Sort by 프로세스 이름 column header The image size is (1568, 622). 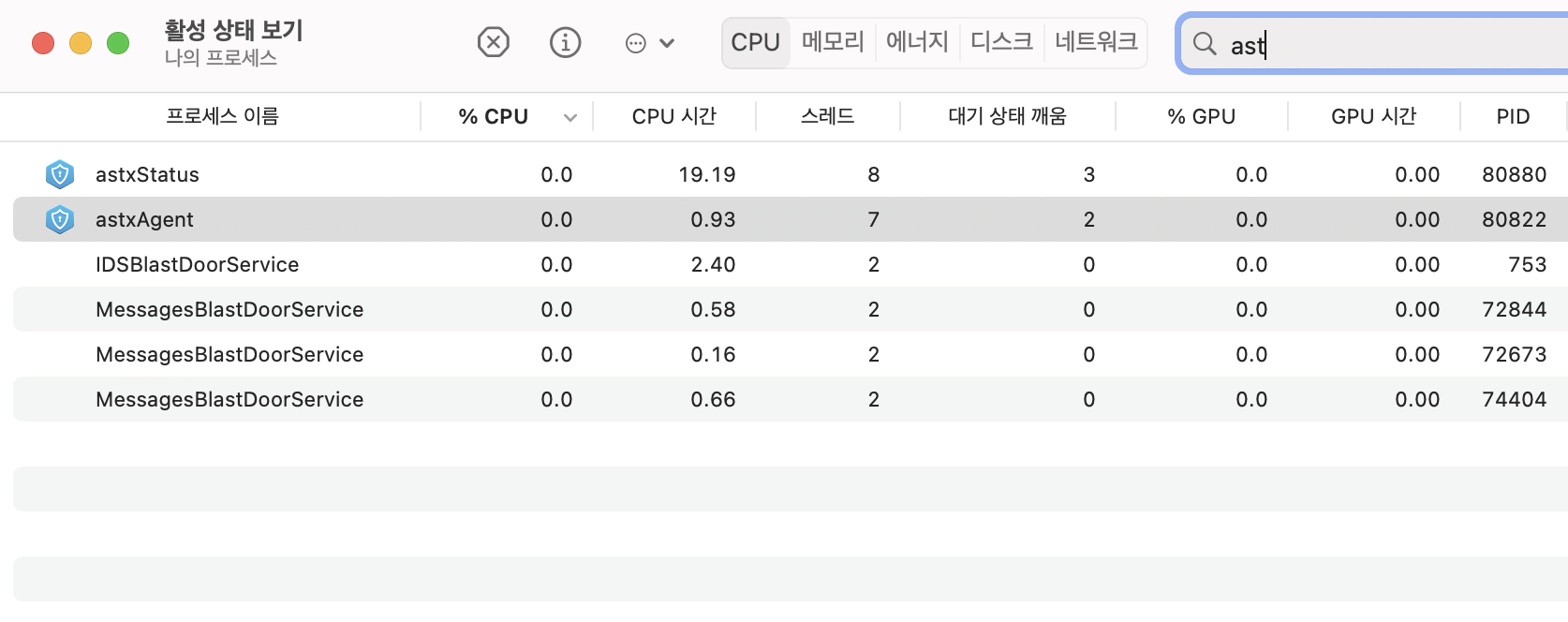point(222,116)
